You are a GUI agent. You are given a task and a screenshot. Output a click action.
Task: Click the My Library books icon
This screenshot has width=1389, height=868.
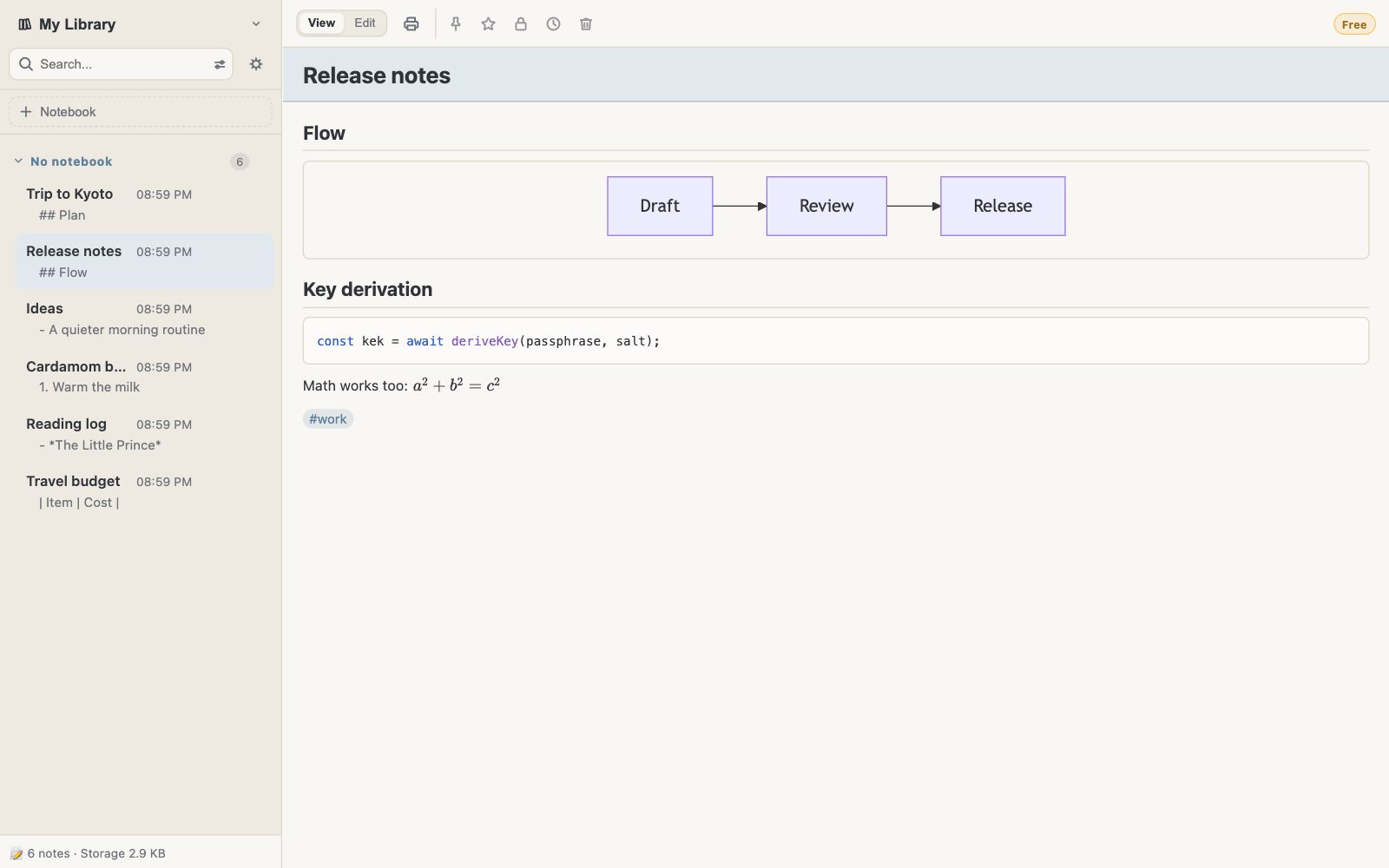coord(25,24)
